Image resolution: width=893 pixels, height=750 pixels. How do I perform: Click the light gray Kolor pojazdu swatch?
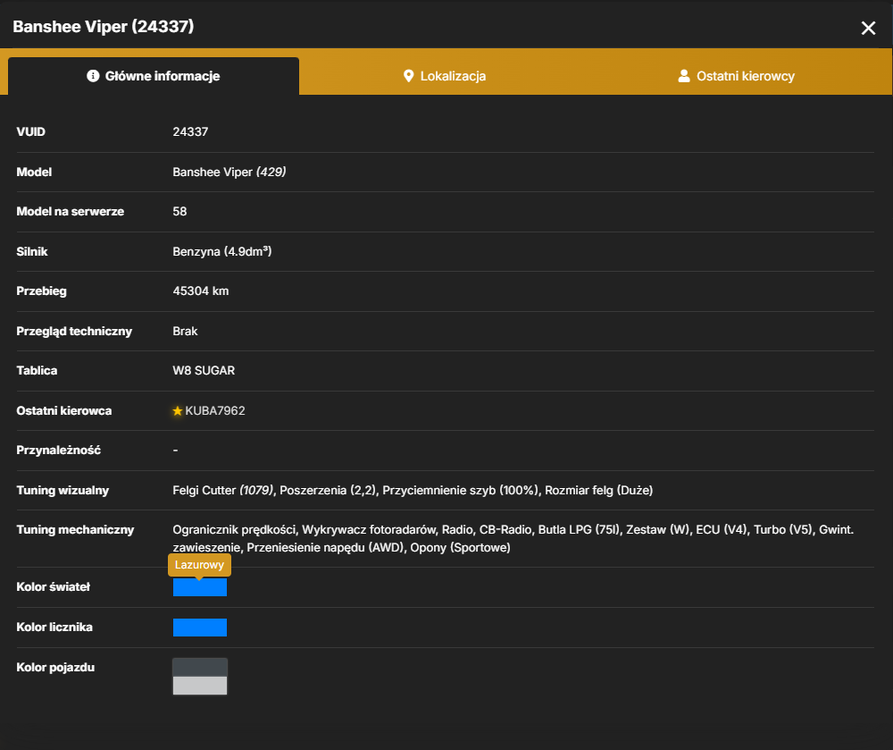click(x=200, y=686)
